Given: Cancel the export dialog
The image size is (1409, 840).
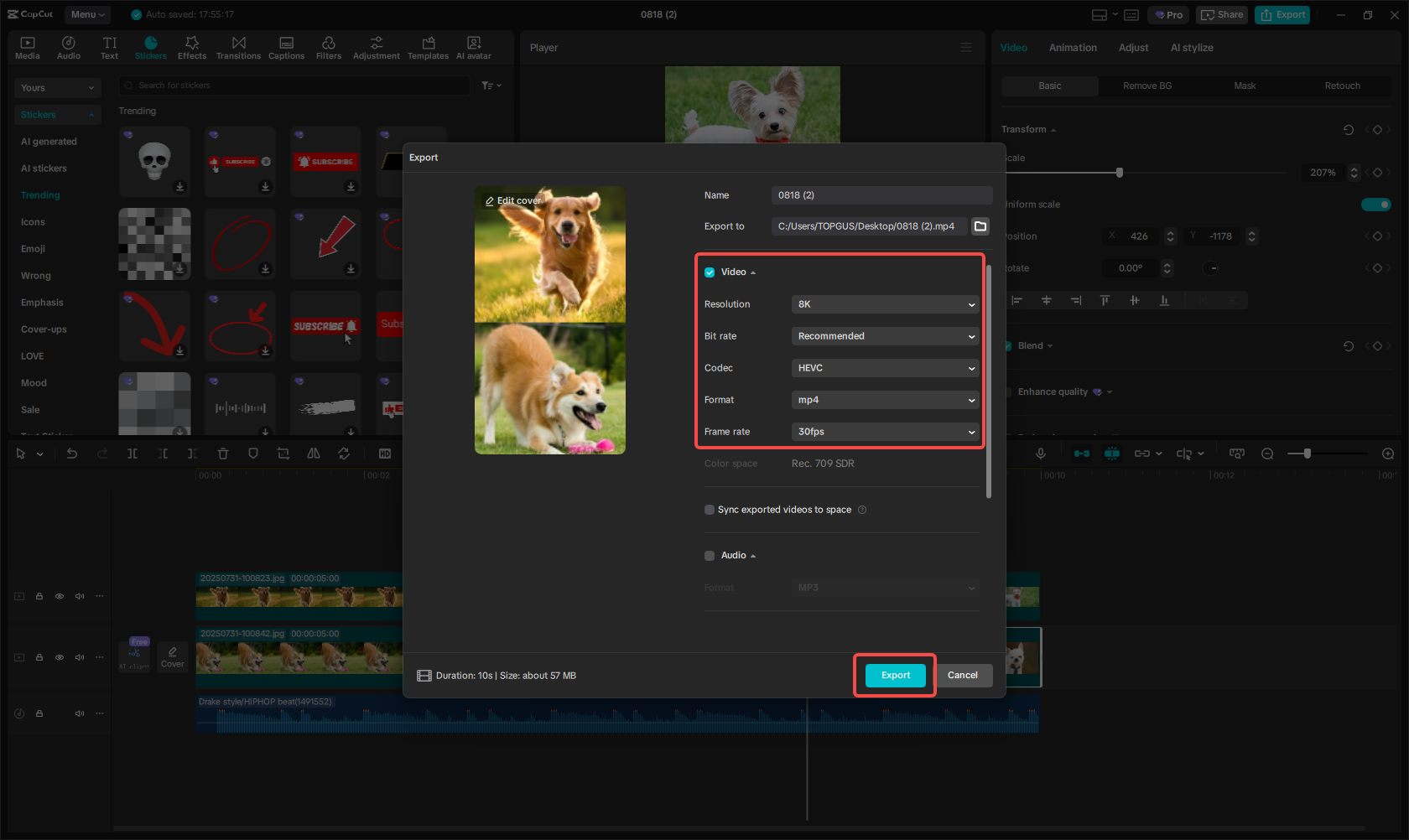Looking at the screenshot, I should 963,675.
